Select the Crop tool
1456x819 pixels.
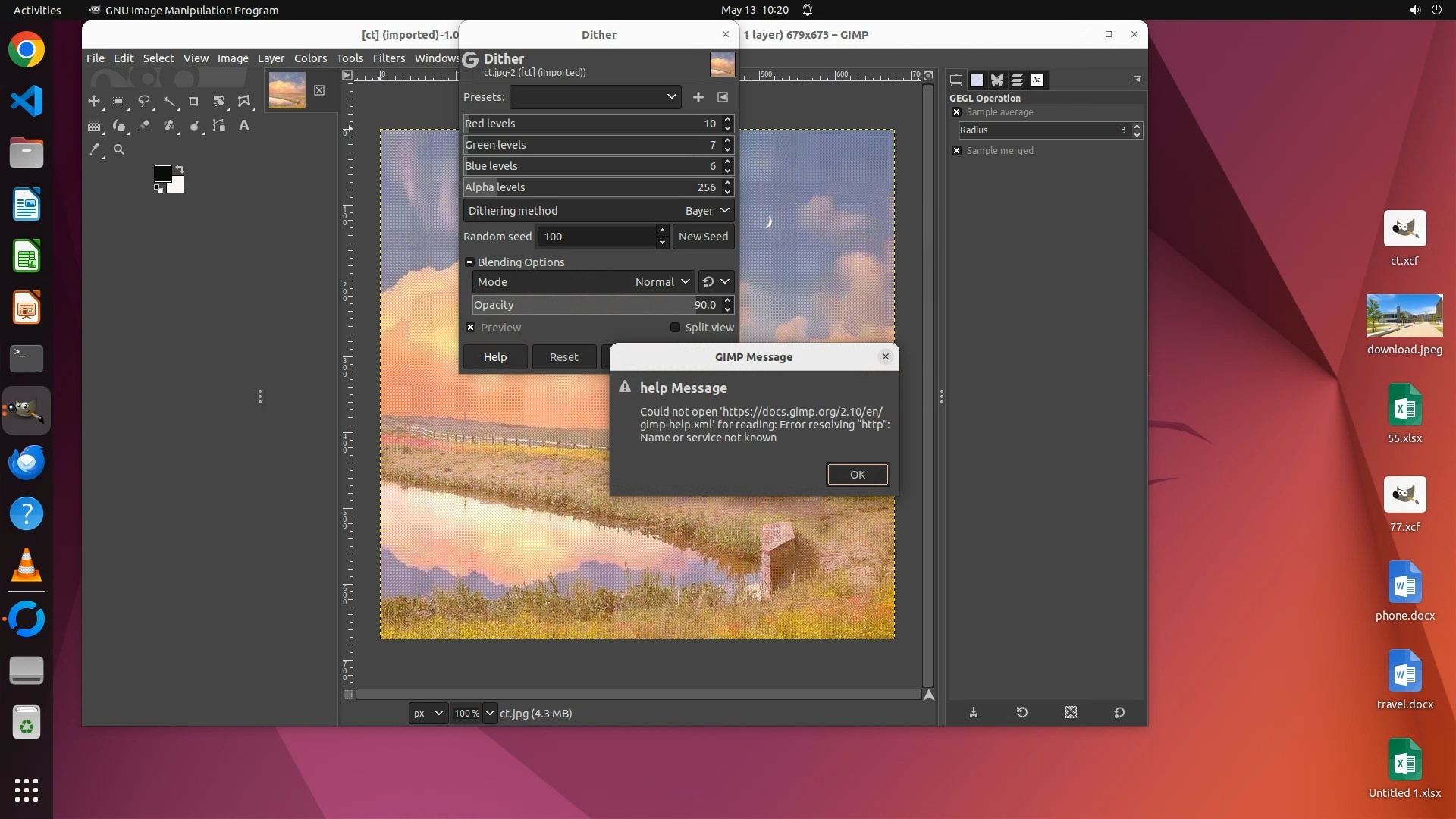pyautogui.click(x=194, y=101)
